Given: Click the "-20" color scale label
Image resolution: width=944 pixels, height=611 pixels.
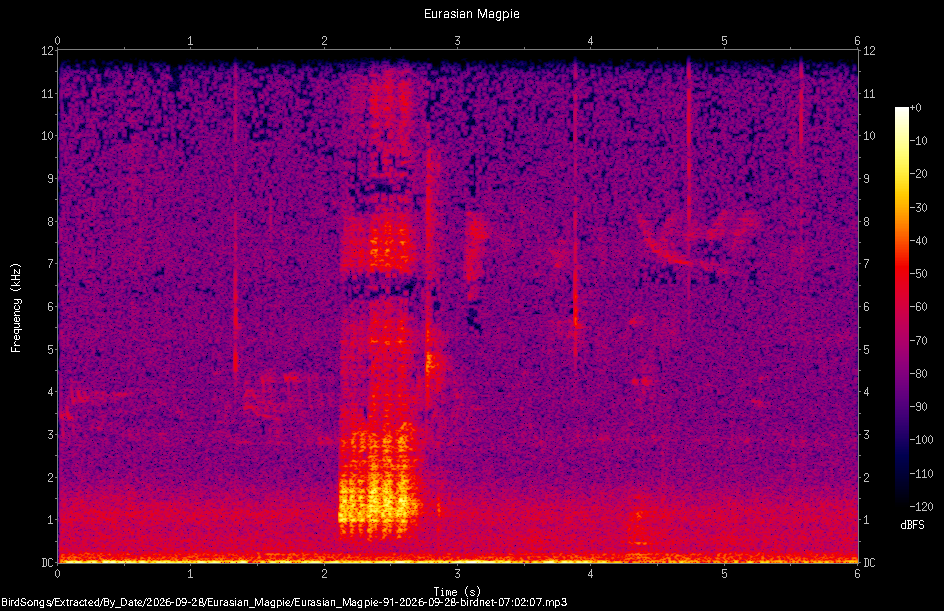Looking at the screenshot, I should point(918,174).
